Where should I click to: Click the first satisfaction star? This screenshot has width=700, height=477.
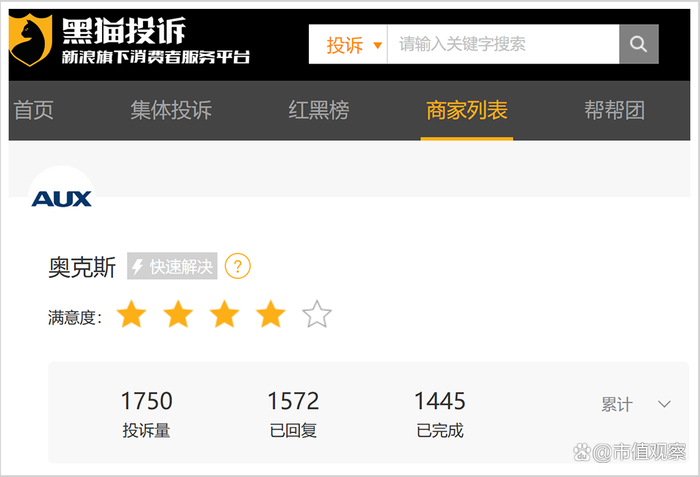[x=131, y=314]
